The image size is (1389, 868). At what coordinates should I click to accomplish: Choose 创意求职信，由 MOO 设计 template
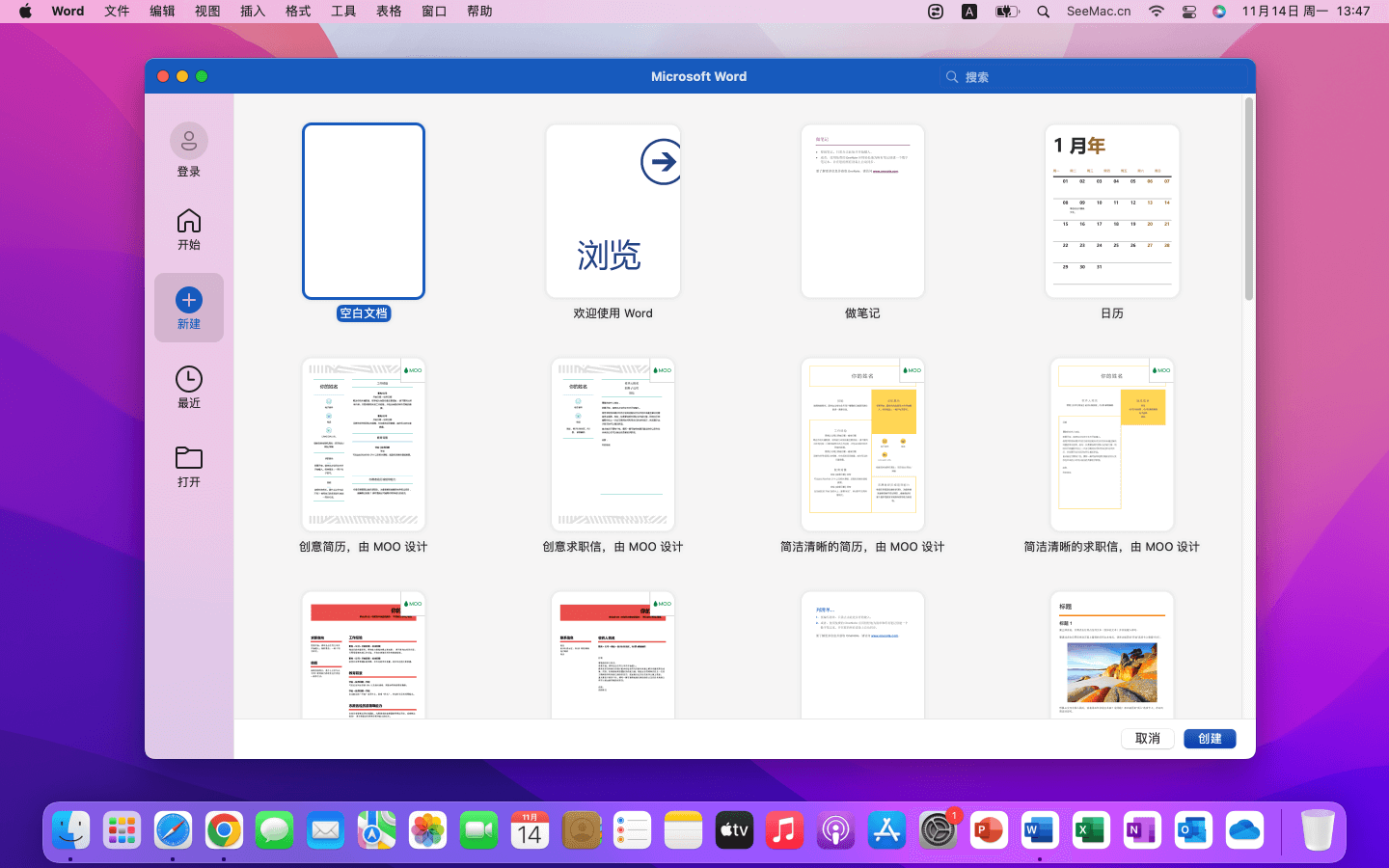(x=613, y=445)
